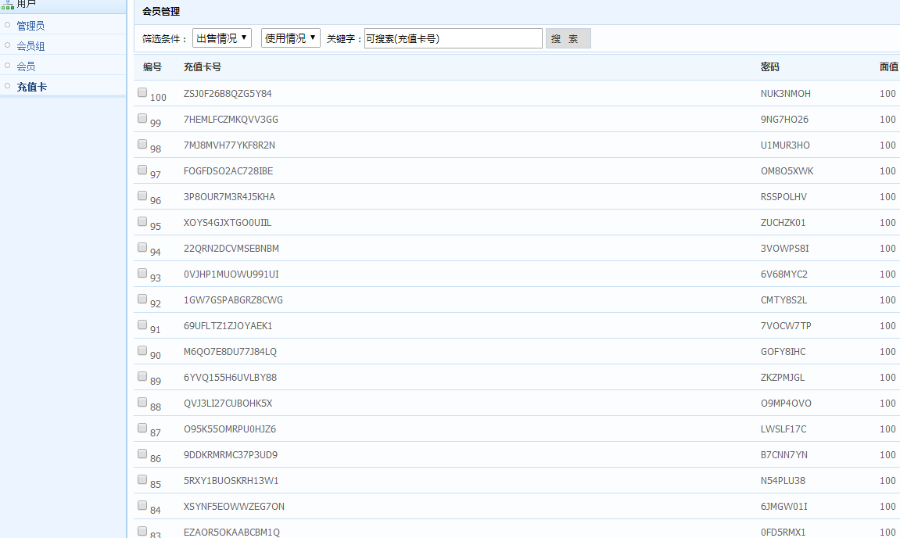Open the 使用情况 filter dropdown
Viewport: 900px width, 538px height.
coord(290,38)
